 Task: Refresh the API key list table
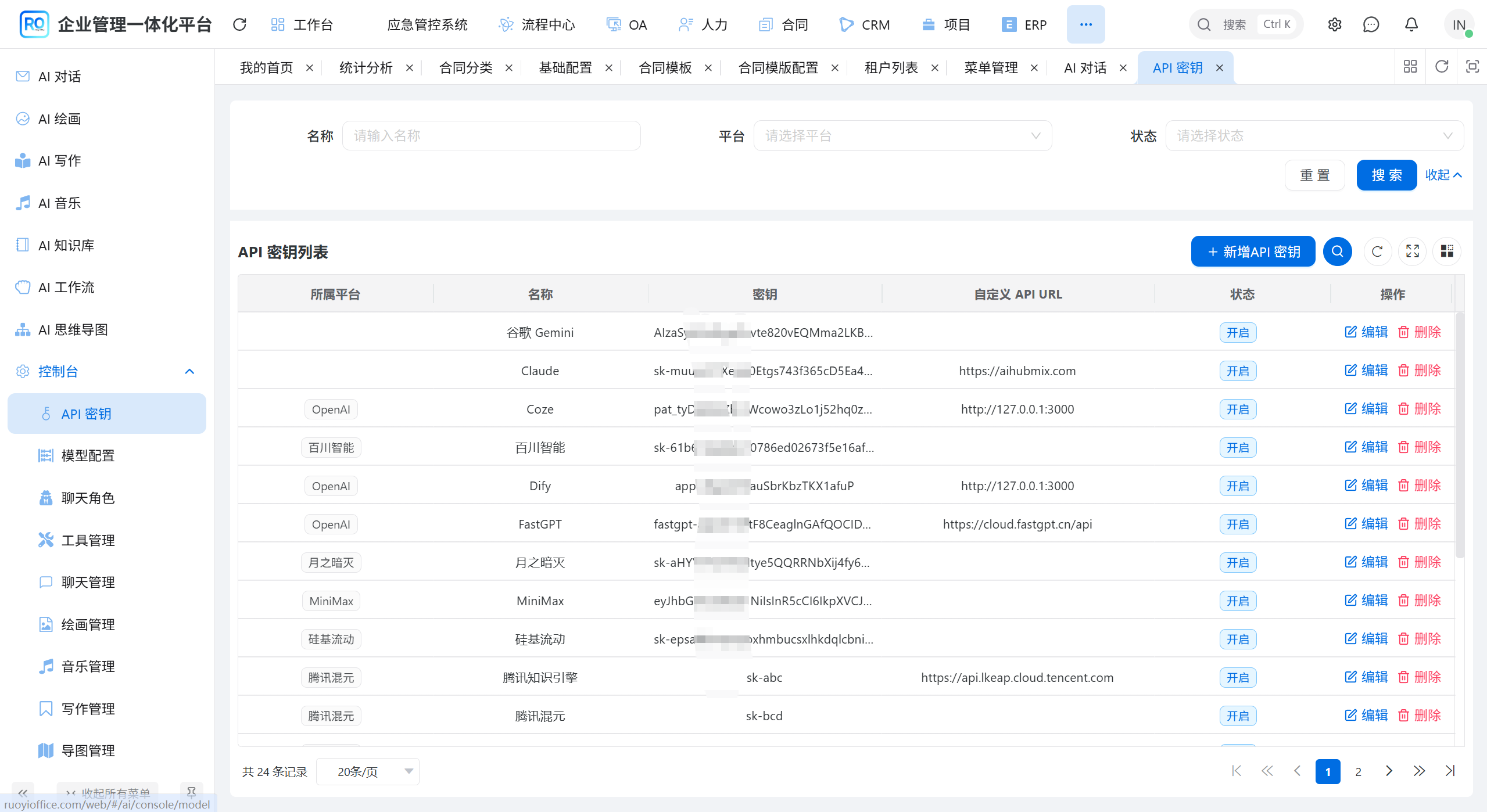[1377, 251]
